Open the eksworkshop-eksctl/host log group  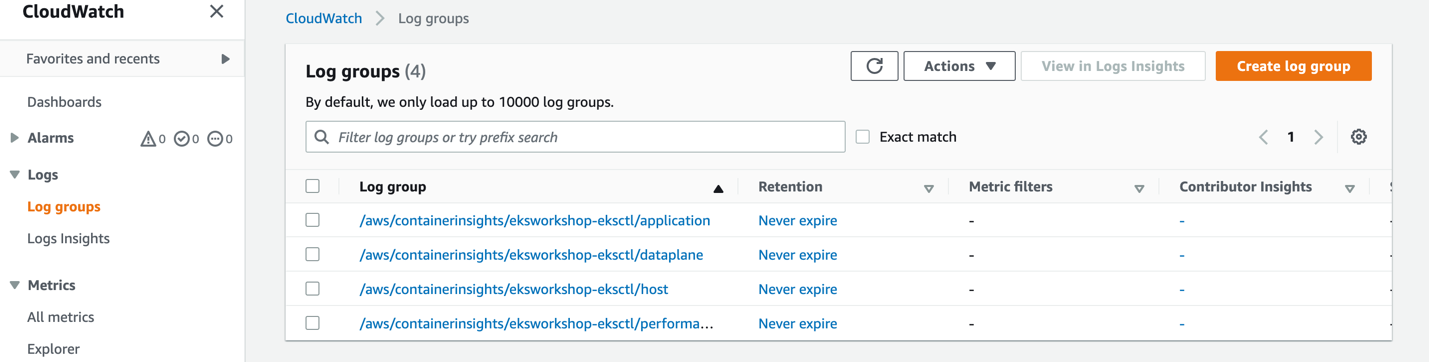tap(514, 289)
